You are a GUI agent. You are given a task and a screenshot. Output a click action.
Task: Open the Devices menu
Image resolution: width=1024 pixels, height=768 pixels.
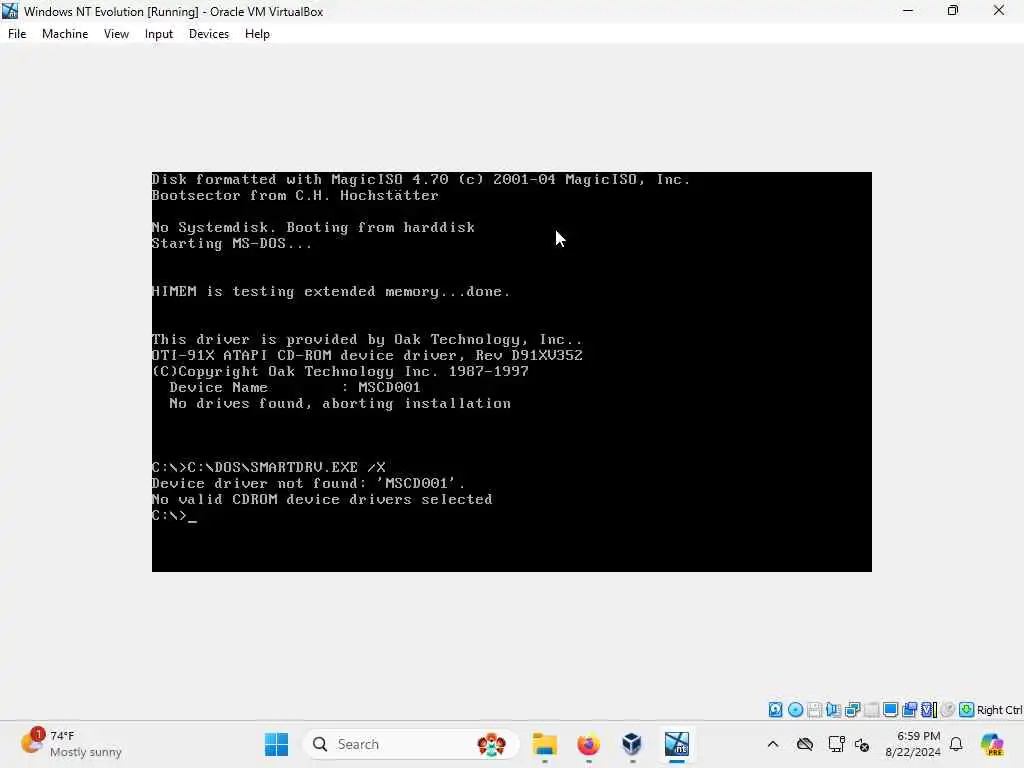[x=208, y=34]
